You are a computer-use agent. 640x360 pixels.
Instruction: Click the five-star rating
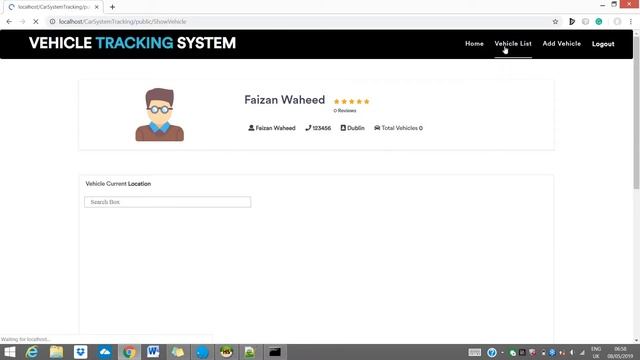[x=351, y=102]
